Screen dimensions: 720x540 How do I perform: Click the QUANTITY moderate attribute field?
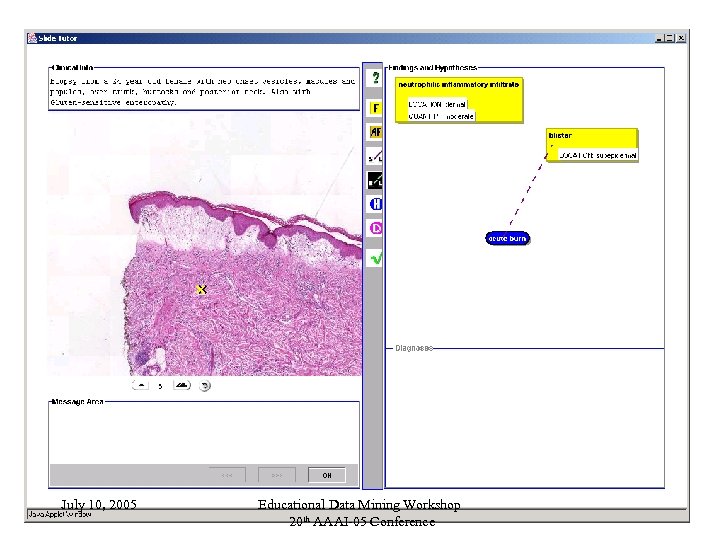[441, 117]
